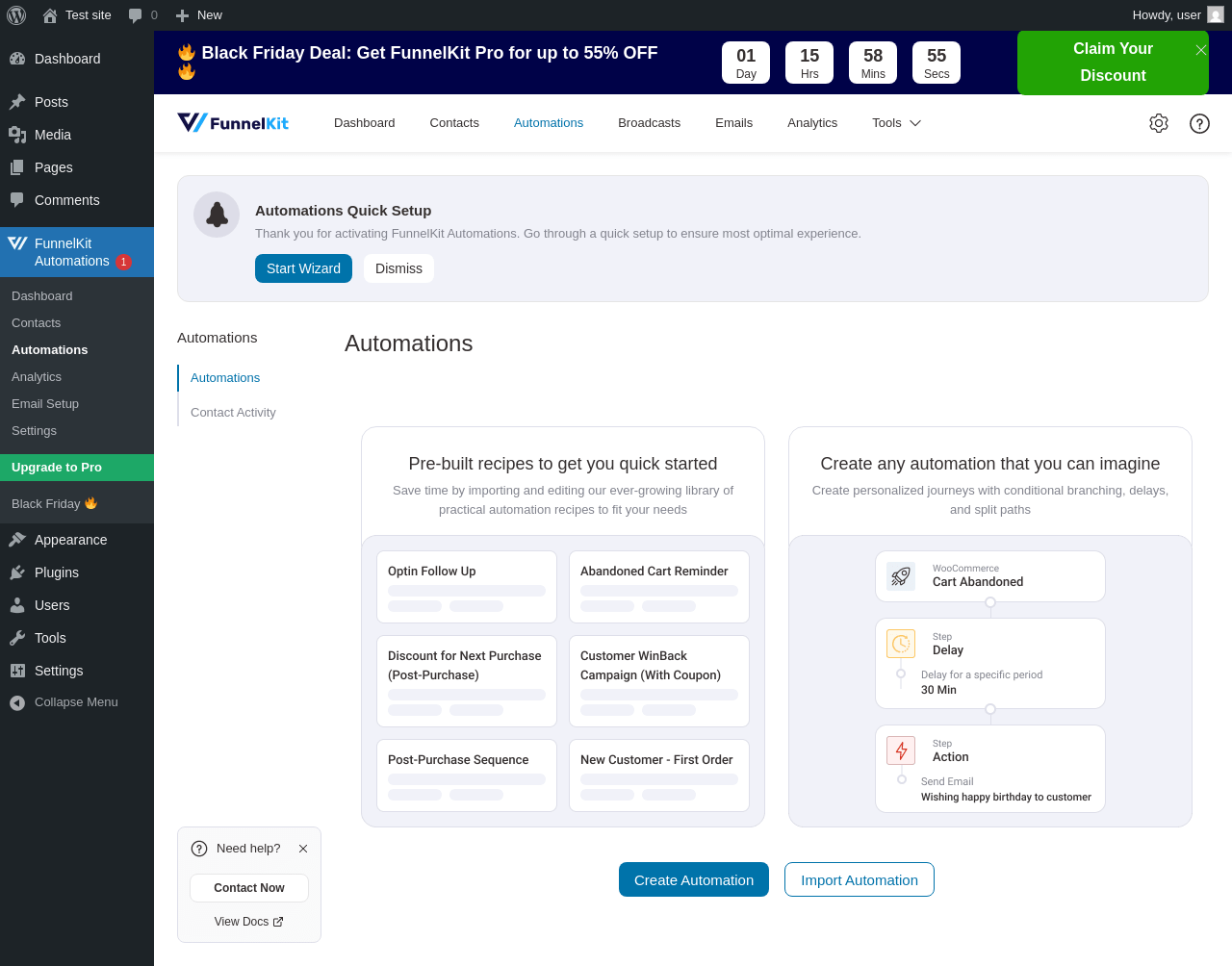Open Email Setup in FunnelKit submenu
This screenshot has width=1232, height=966.
coord(77,404)
